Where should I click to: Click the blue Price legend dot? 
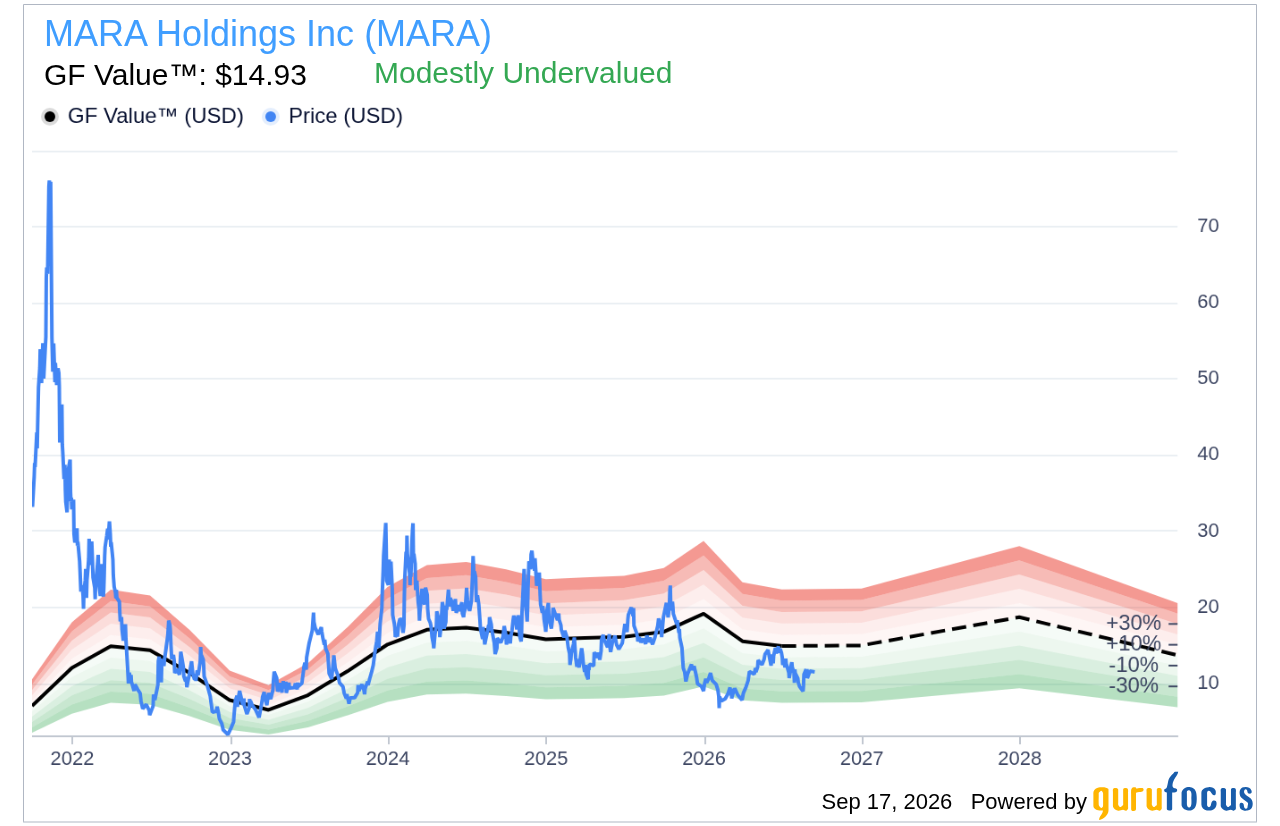coord(271,116)
